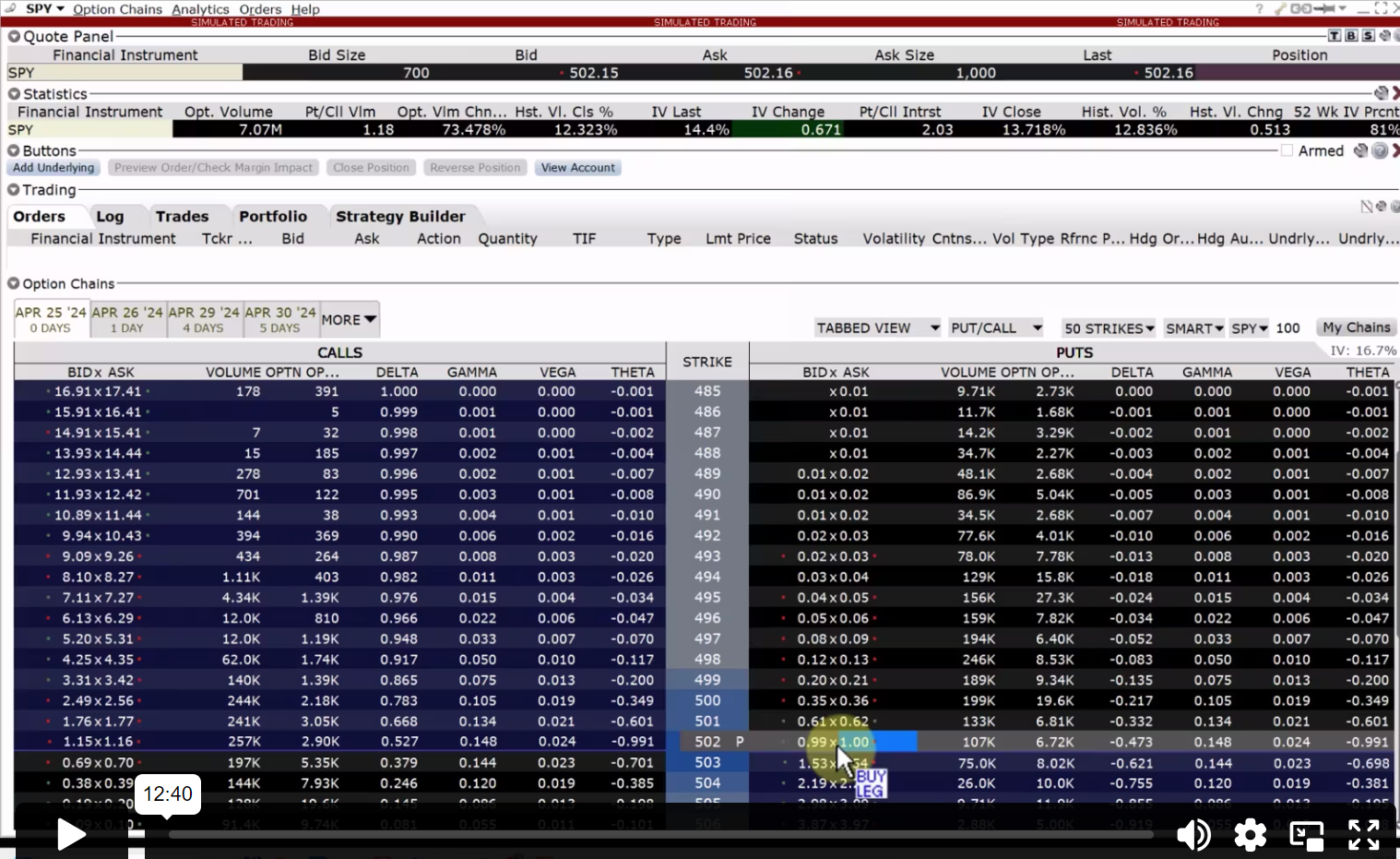This screenshot has height=859, width=1400.
Task: Click the T button in Quote Panel
Action: coord(1335,36)
